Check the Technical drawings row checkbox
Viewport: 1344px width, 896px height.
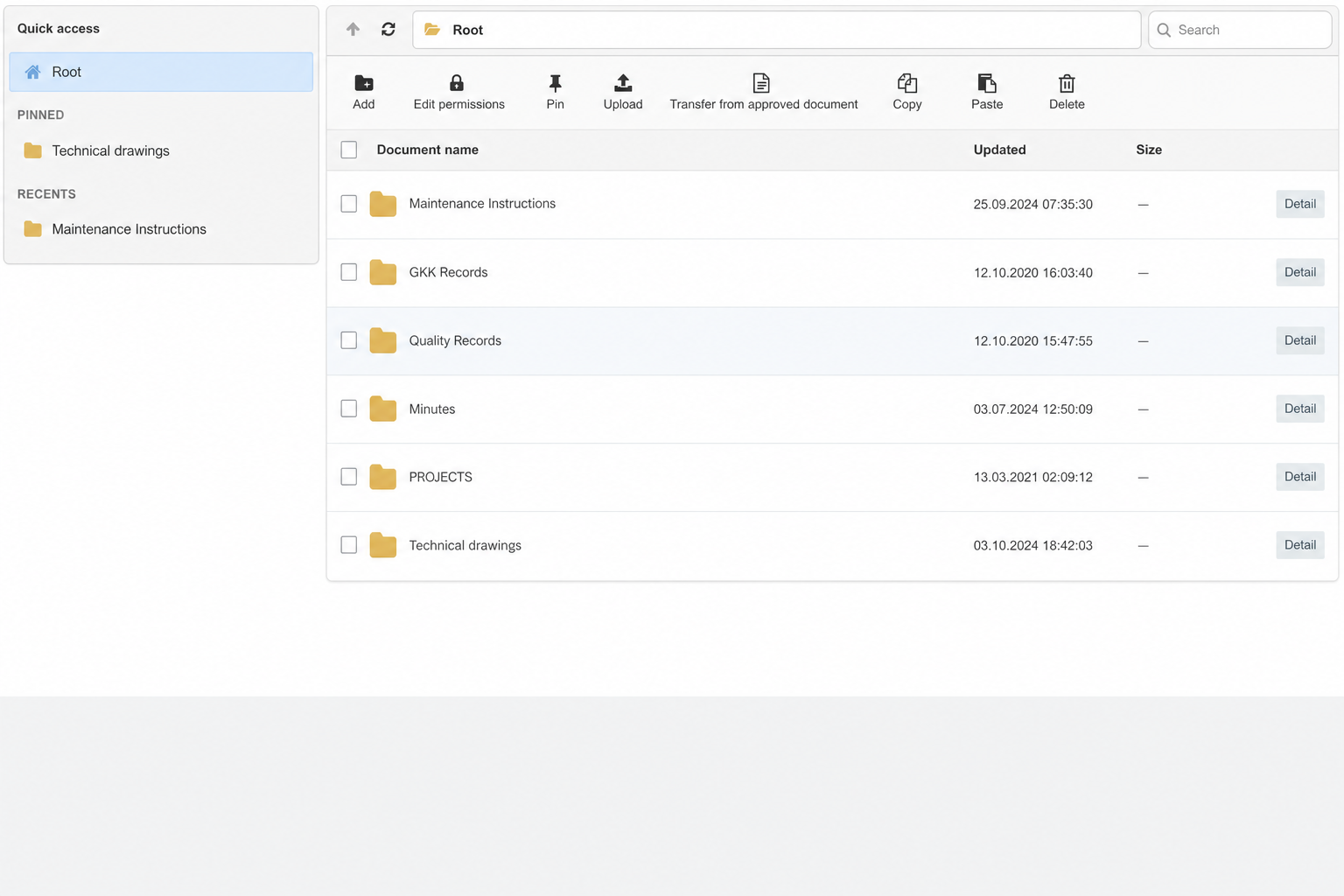(x=349, y=545)
